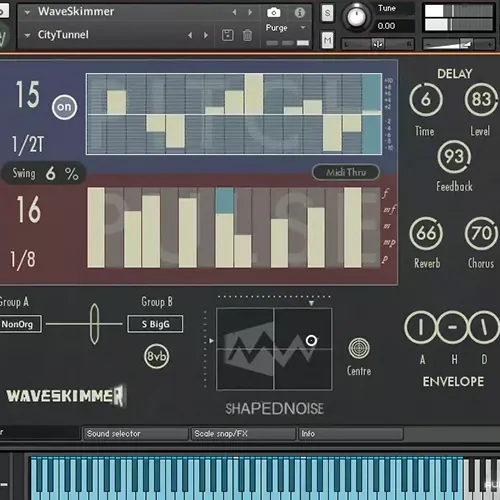Viewport: 500px width, 500px height.
Task: Select next preset beside CityTunnel
Action: [206, 35]
